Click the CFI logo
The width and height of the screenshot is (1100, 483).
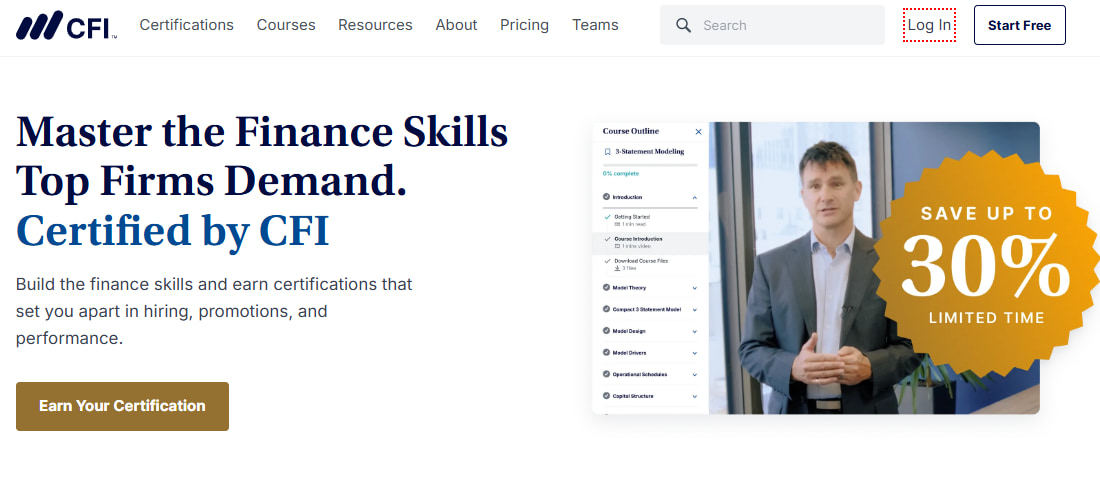(66, 26)
